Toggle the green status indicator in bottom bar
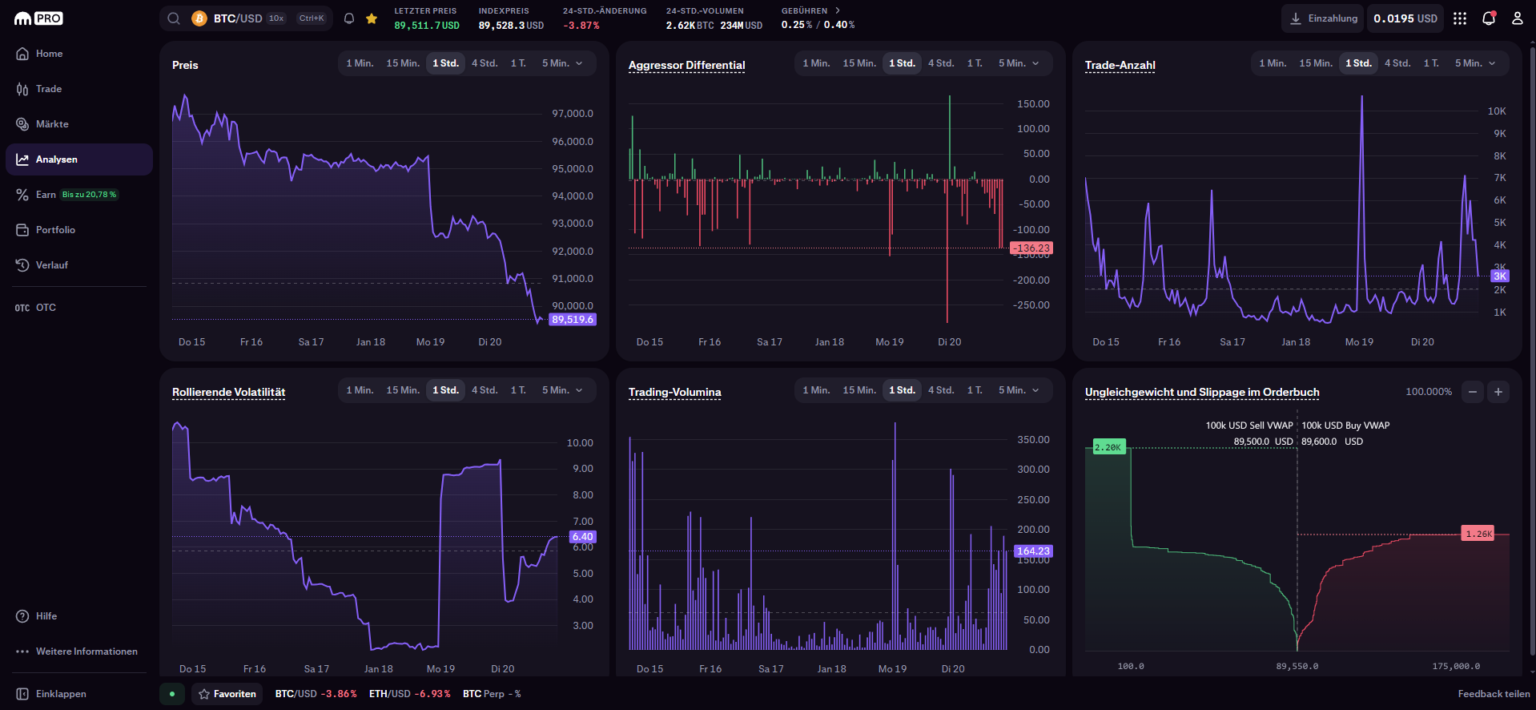 171,693
